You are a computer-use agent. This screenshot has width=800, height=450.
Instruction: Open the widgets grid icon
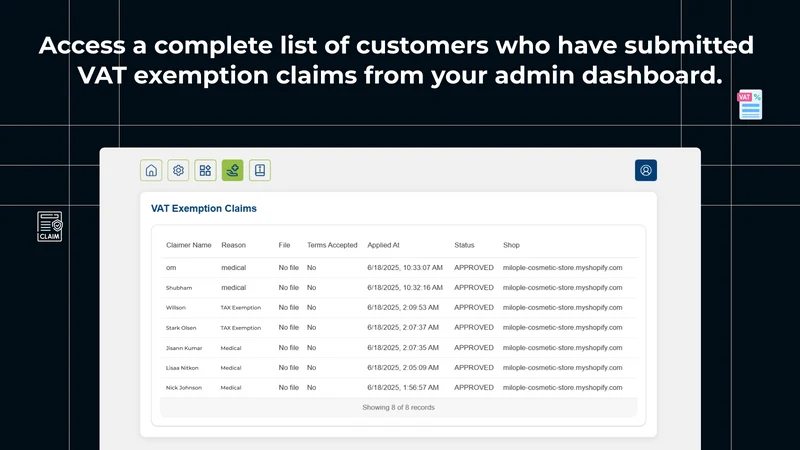point(205,170)
